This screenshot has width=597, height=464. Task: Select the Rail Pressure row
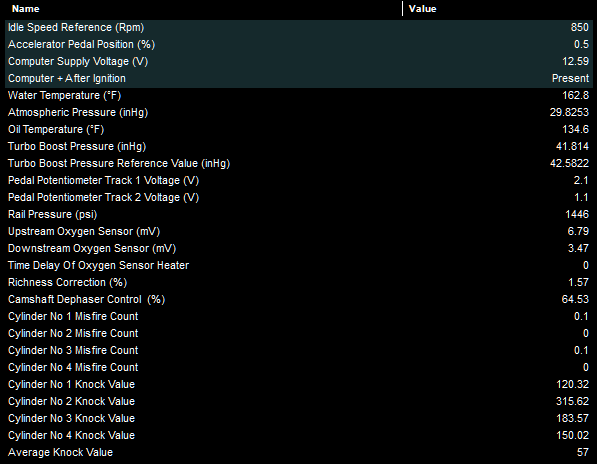point(299,214)
